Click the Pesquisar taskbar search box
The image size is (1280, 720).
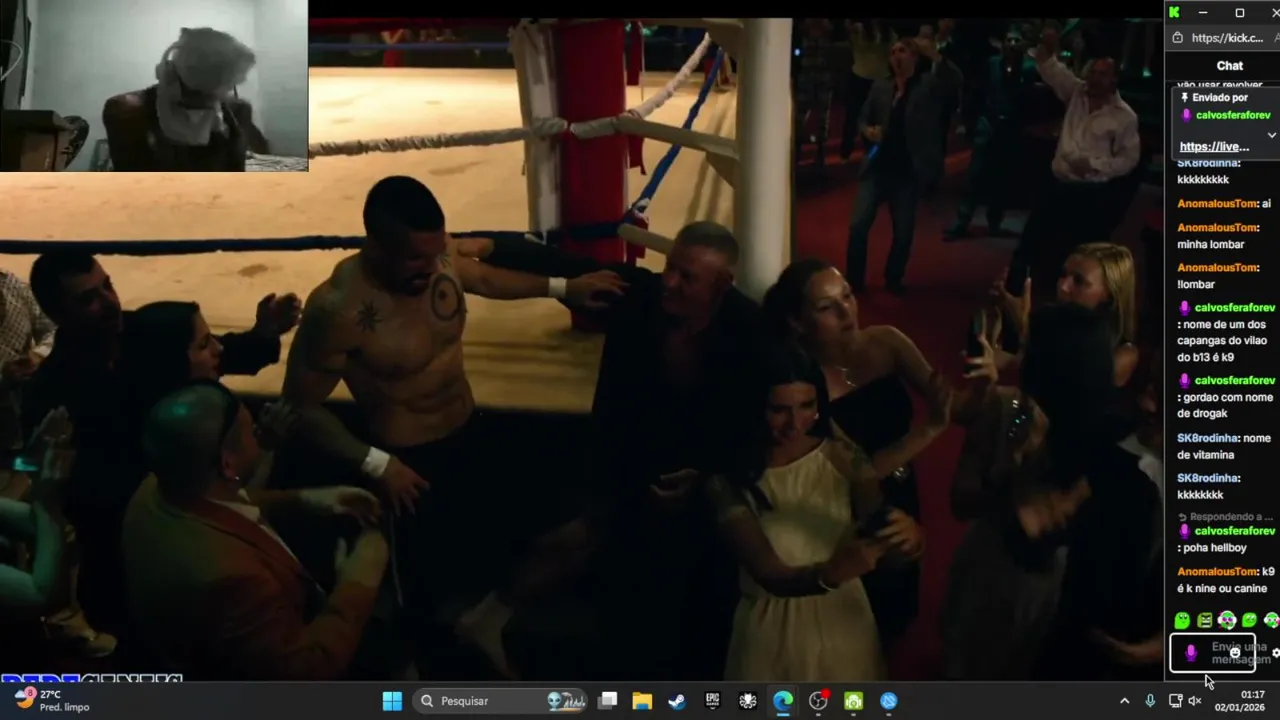click(x=502, y=701)
